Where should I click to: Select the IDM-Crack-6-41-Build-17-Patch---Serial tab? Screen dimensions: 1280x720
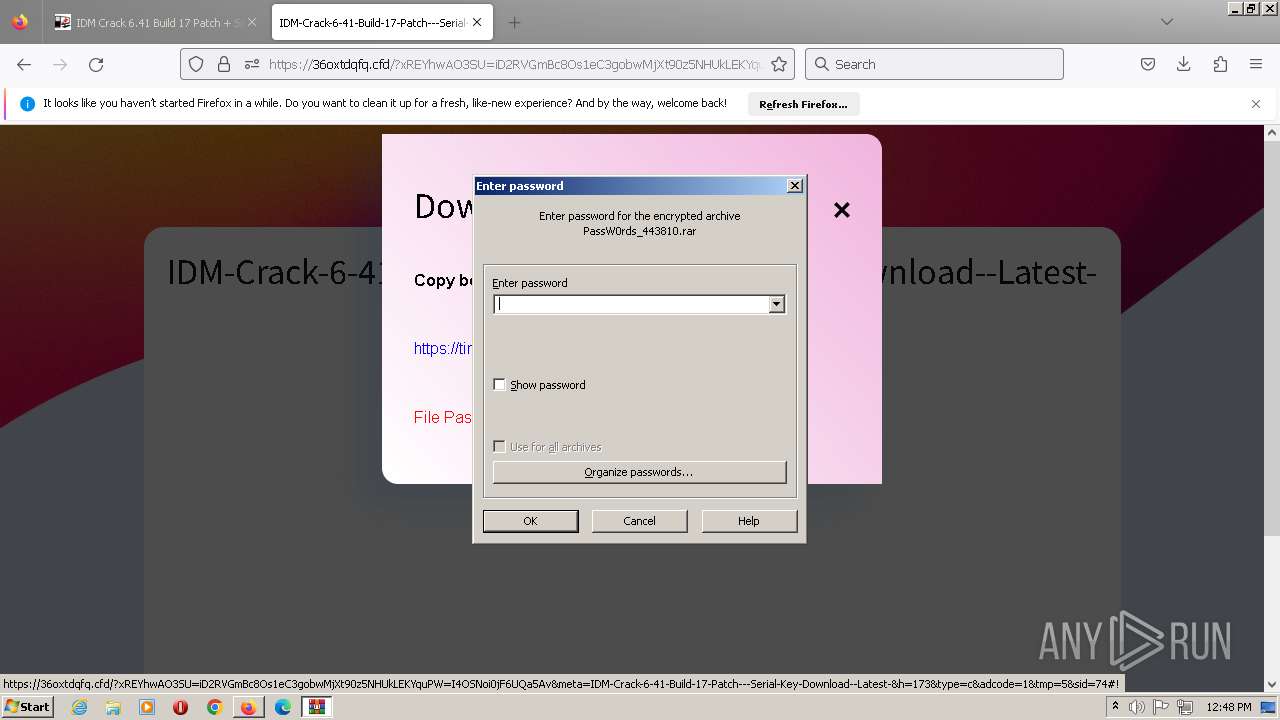[x=380, y=22]
